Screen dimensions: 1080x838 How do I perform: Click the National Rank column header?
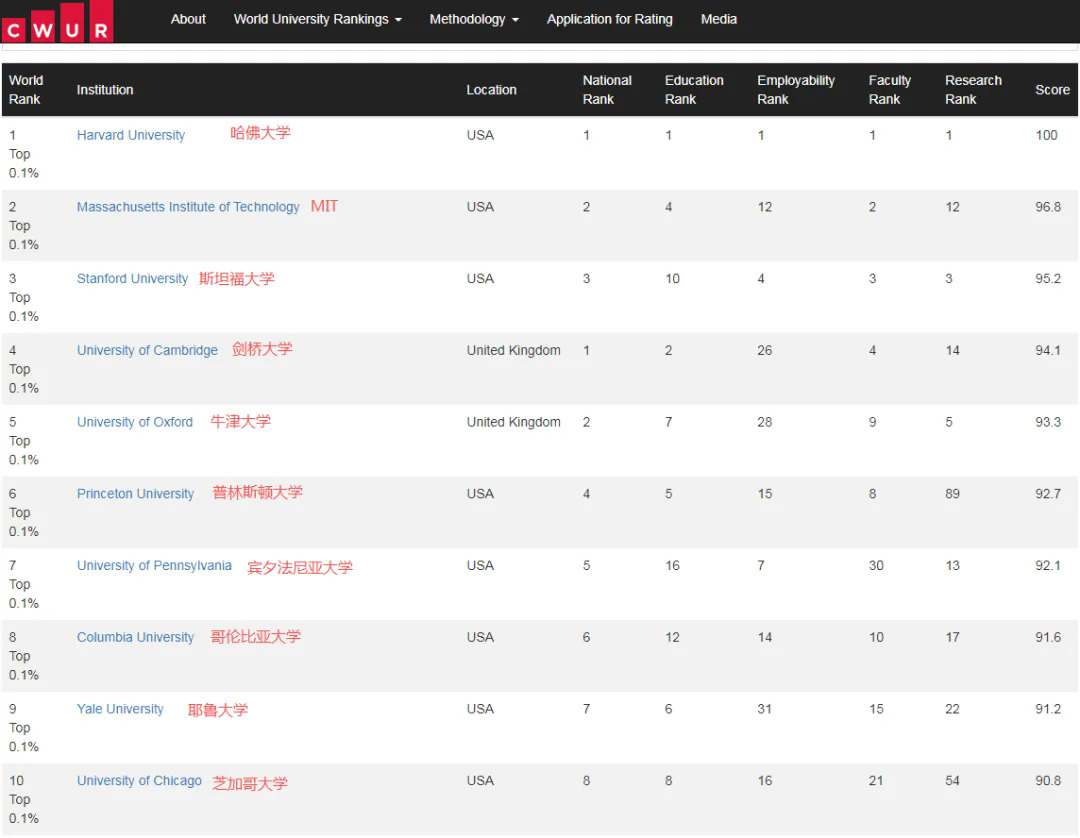[607, 90]
